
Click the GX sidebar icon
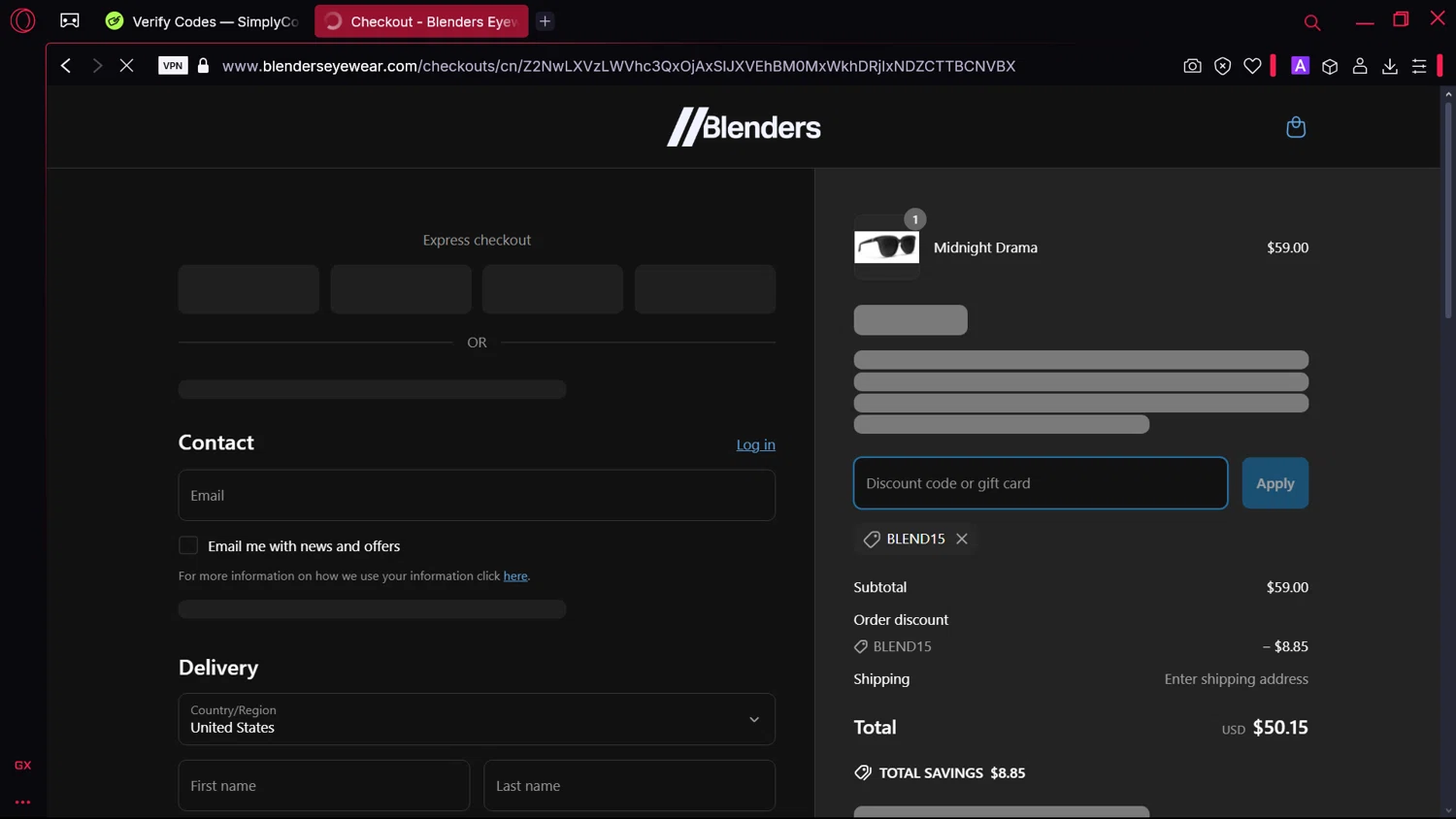tap(22, 766)
